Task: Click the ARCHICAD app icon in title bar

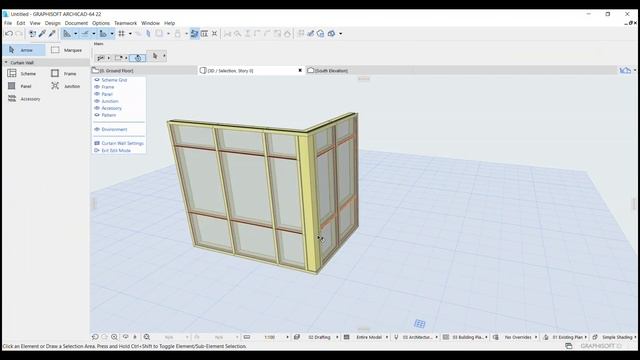Action: pyautogui.click(x=6, y=14)
